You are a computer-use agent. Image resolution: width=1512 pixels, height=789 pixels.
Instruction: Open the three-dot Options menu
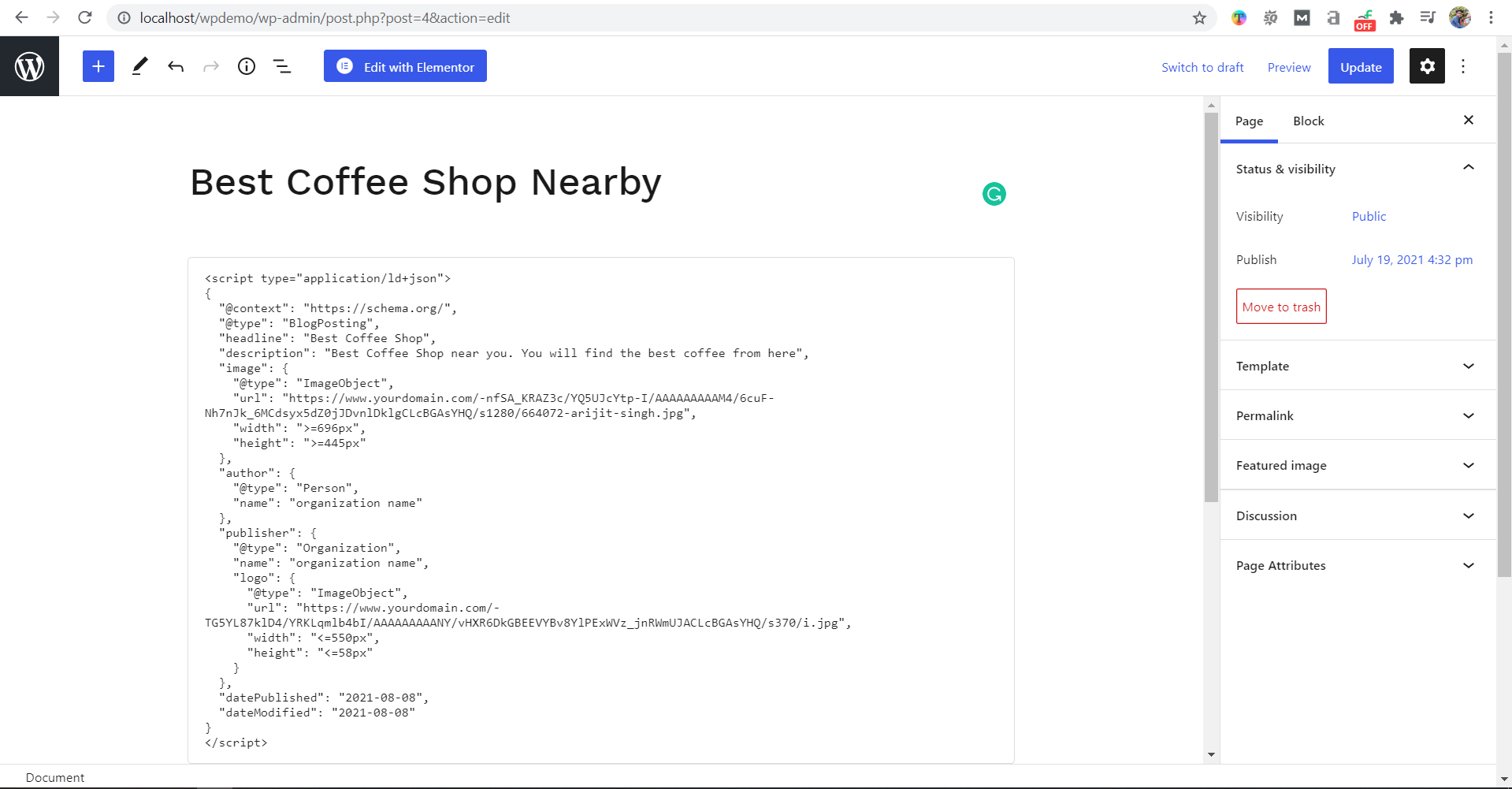1463,66
